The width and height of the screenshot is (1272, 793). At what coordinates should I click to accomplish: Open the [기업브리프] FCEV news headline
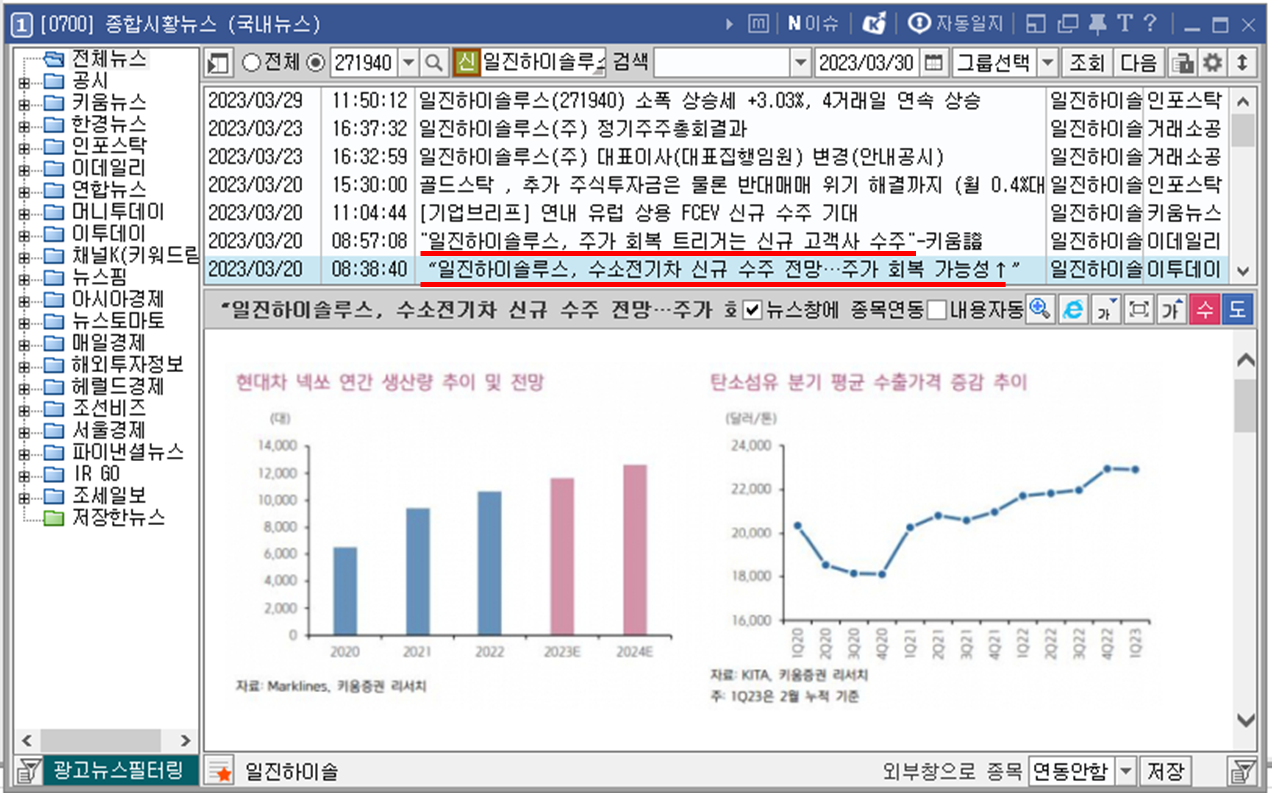(x=639, y=213)
